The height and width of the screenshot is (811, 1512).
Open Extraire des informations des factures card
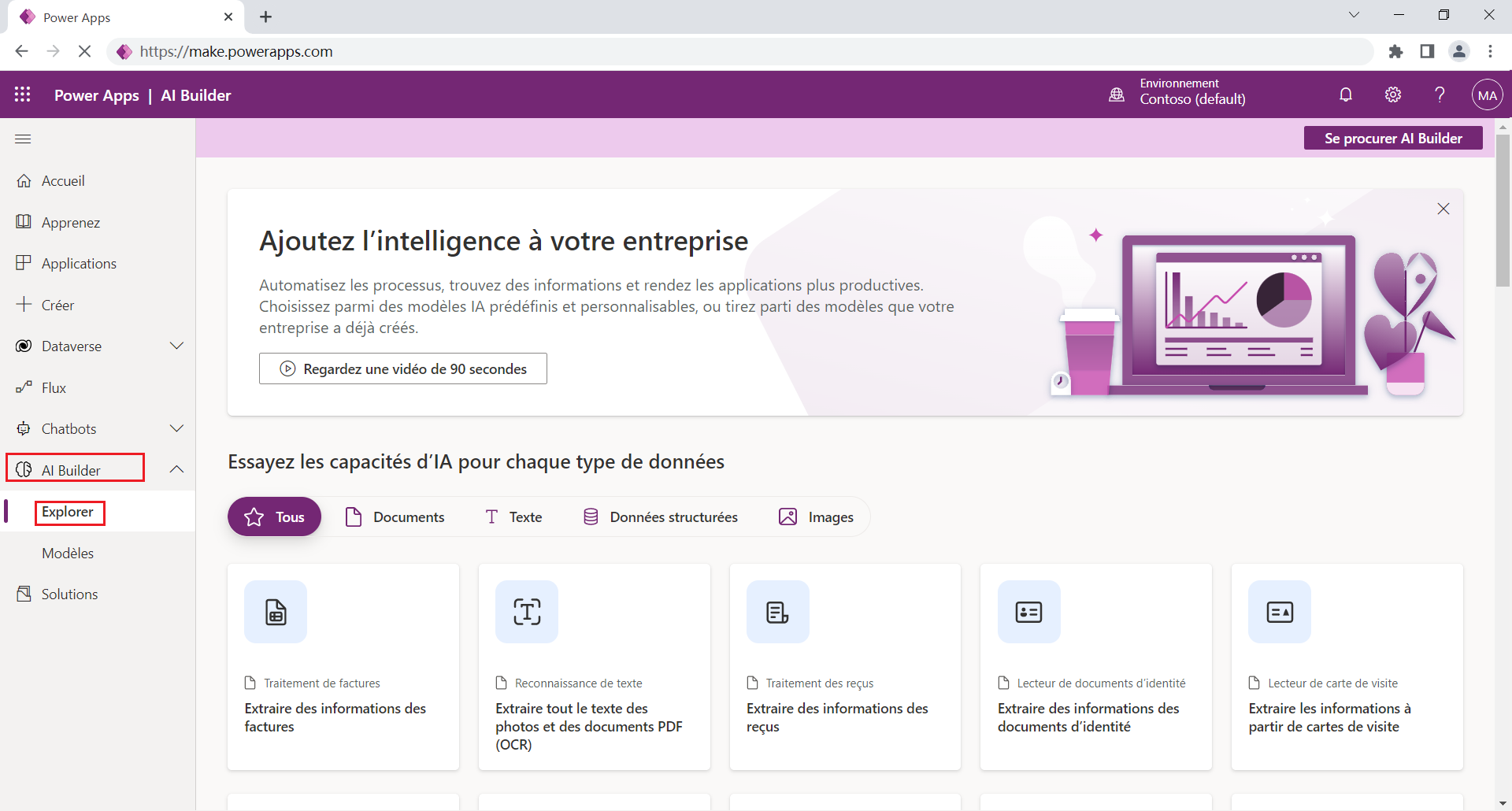coord(343,667)
